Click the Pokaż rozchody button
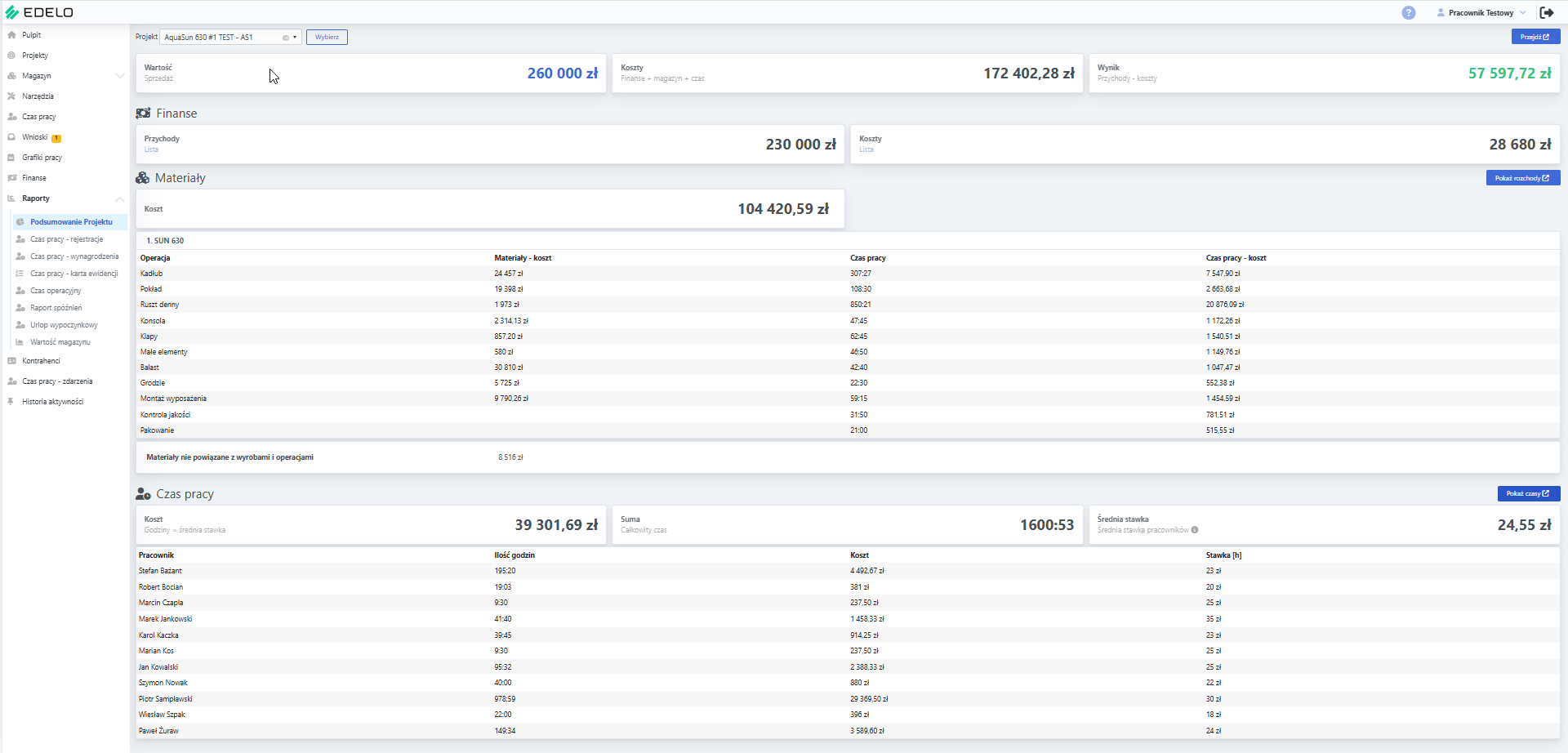The width and height of the screenshot is (1568, 753). tap(1522, 178)
